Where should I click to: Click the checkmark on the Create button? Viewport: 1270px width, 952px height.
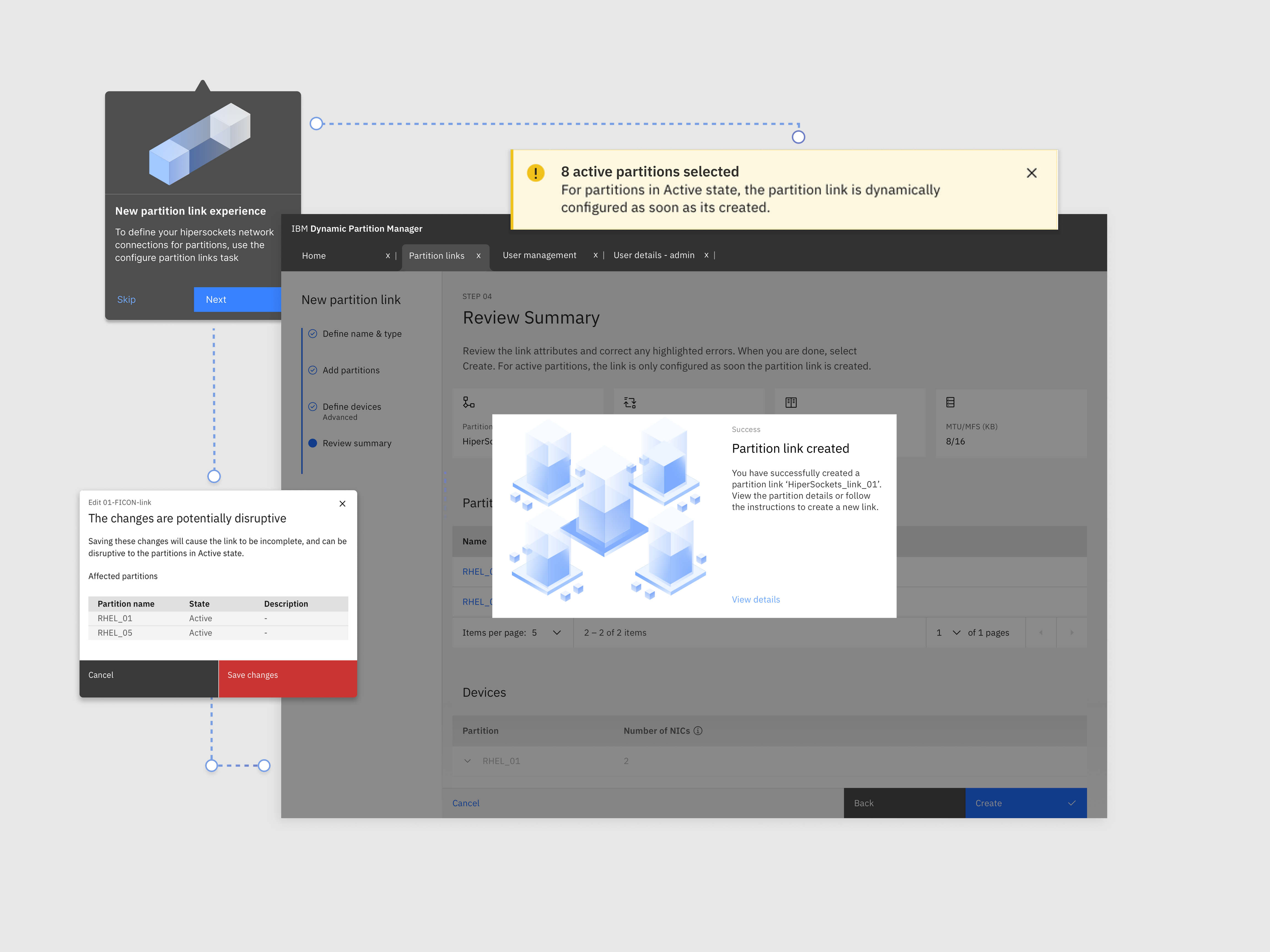pyautogui.click(x=1071, y=803)
